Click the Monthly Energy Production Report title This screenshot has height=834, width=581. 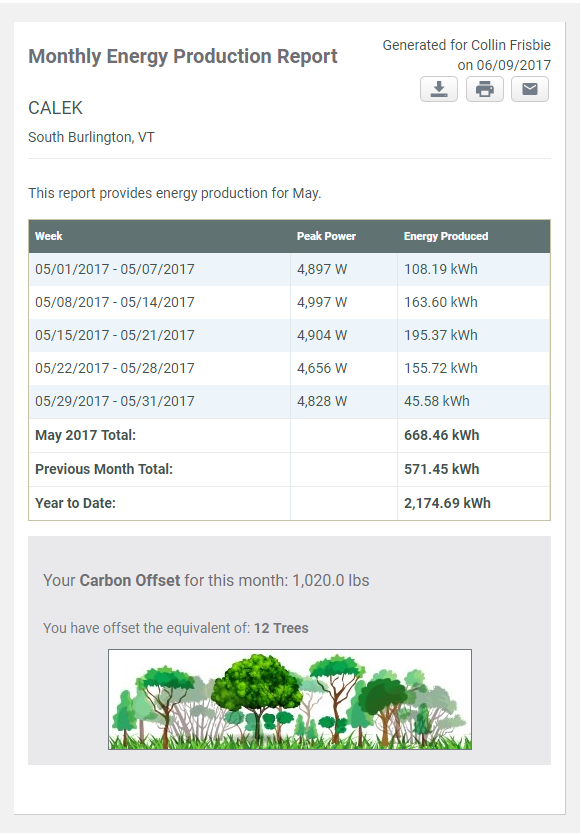click(x=182, y=56)
